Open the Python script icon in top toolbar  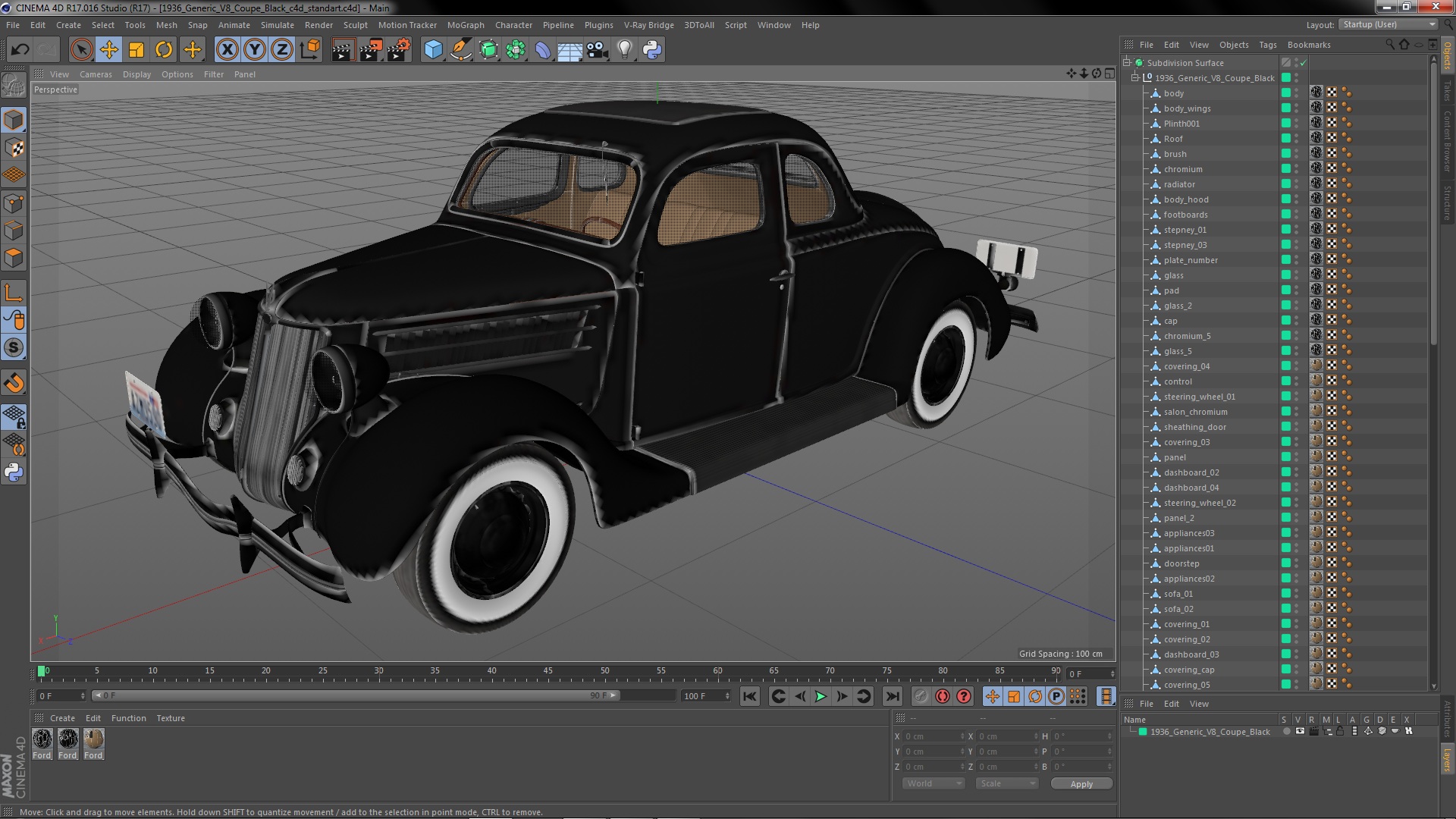[x=652, y=50]
